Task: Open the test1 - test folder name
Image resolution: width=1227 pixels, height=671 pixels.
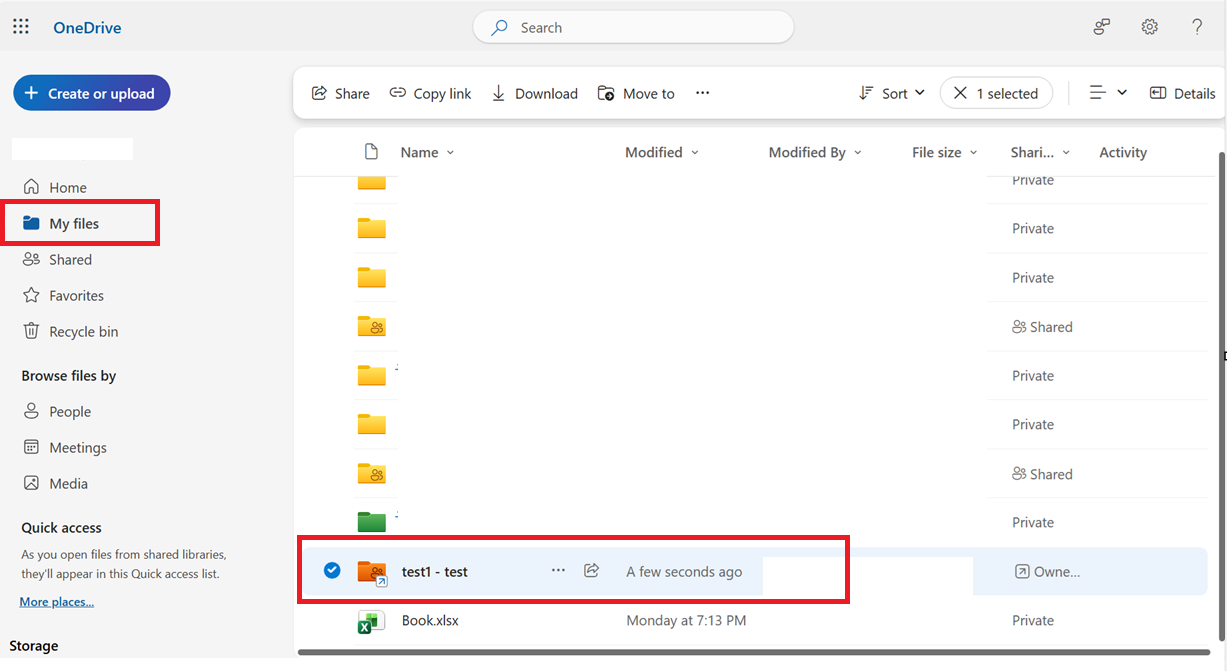Action: tap(435, 572)
